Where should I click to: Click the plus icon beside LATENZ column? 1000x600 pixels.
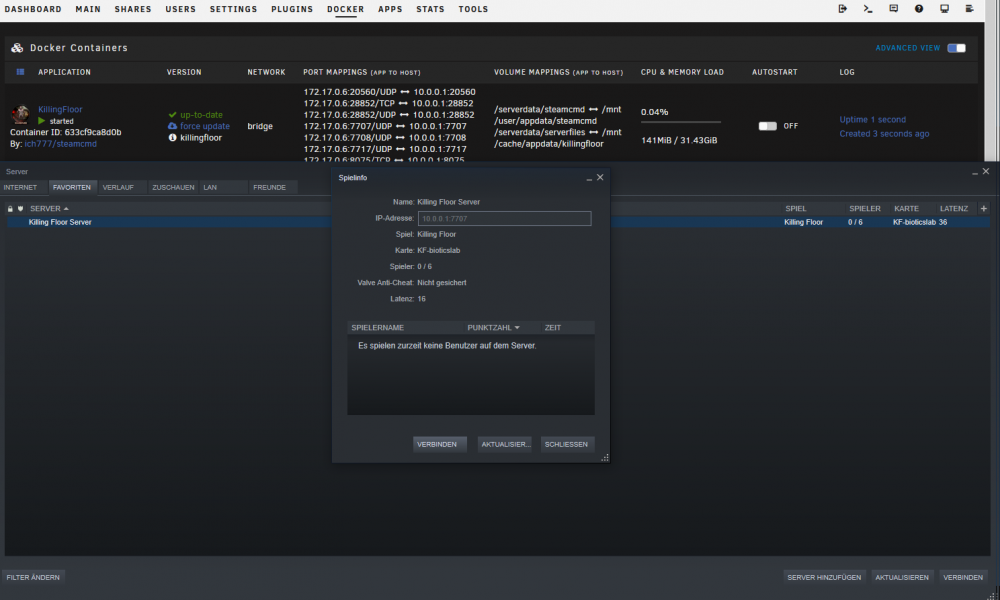(983, 209)
